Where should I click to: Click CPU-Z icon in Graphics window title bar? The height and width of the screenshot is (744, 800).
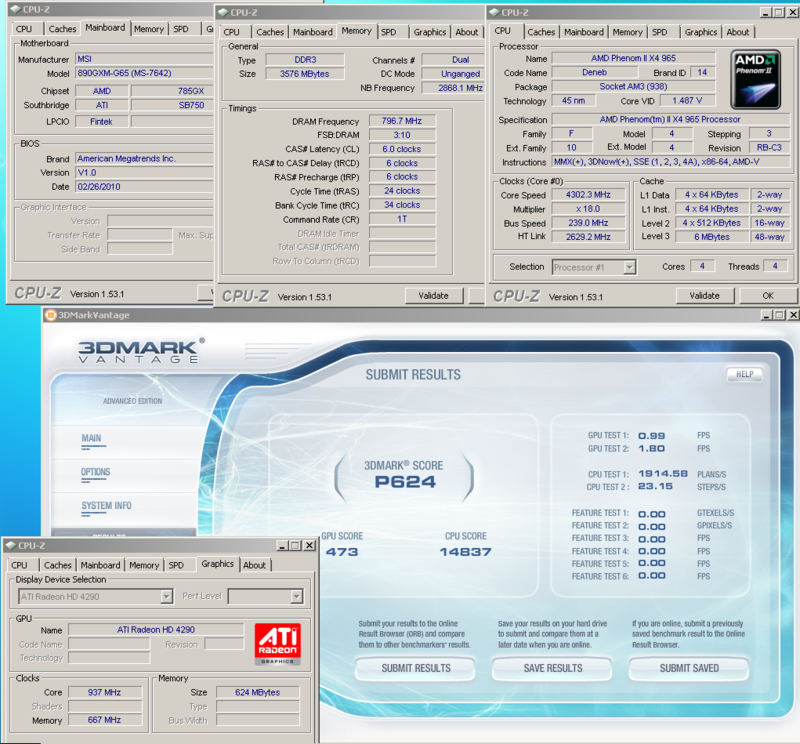(11, 545)
